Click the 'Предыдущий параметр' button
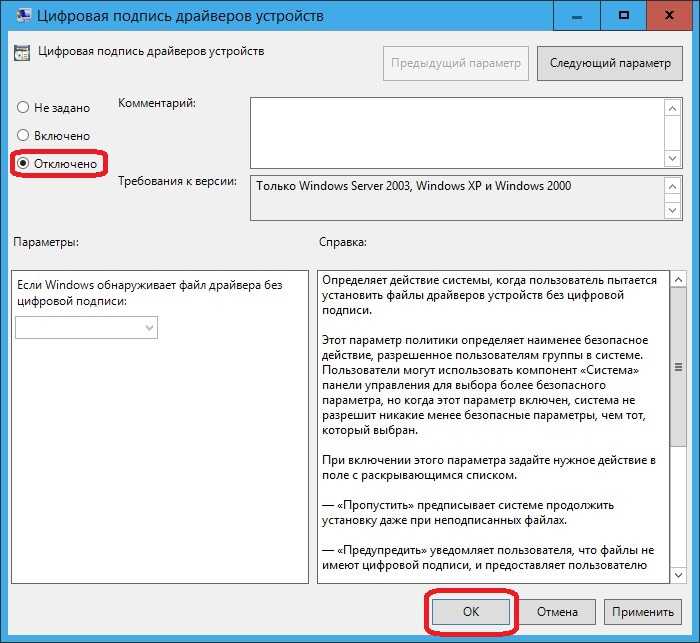Viewport: 700px width, 643px height. (x=456, y=63)
